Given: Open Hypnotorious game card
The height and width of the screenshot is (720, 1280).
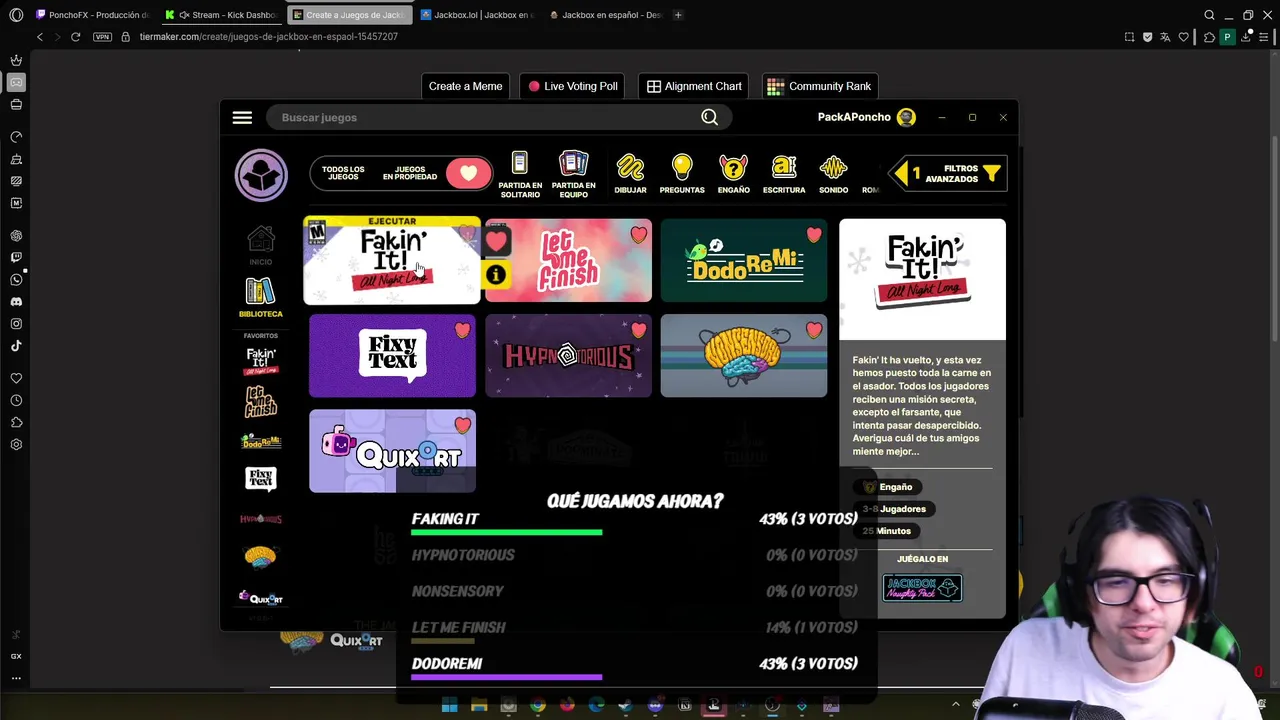Looking at the screenshot, I should 568,356.
